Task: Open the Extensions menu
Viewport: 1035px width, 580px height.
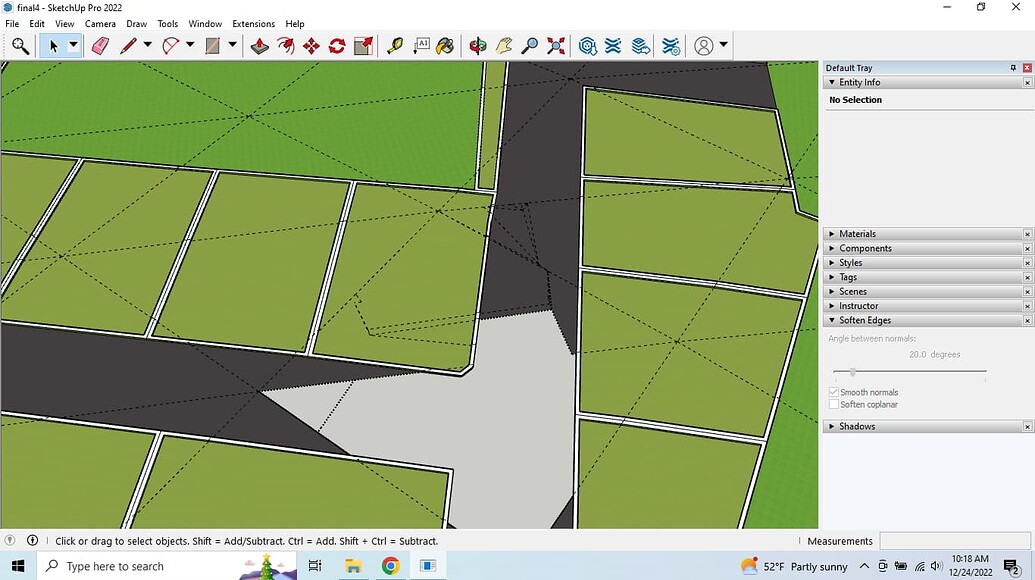Action: pos(253,23)
